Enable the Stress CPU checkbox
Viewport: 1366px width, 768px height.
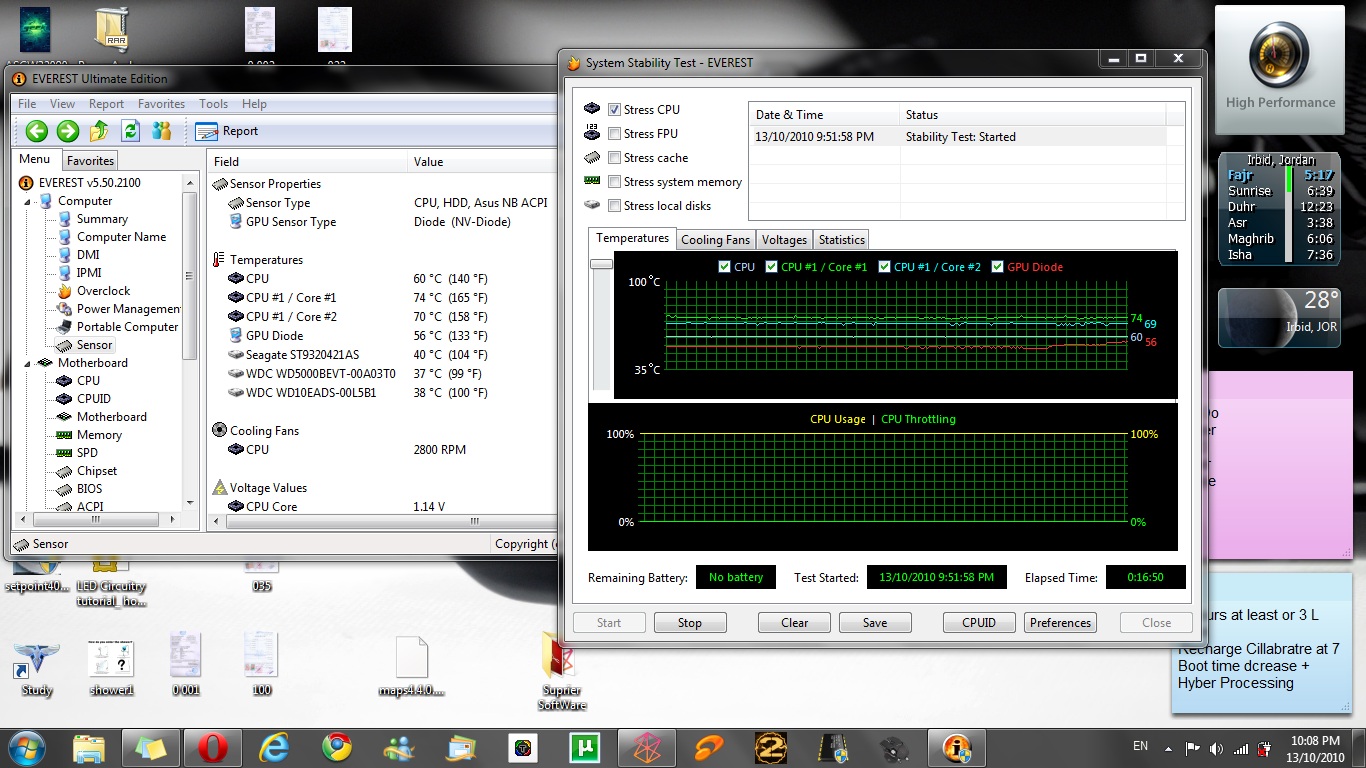click(x=614, y=110)
